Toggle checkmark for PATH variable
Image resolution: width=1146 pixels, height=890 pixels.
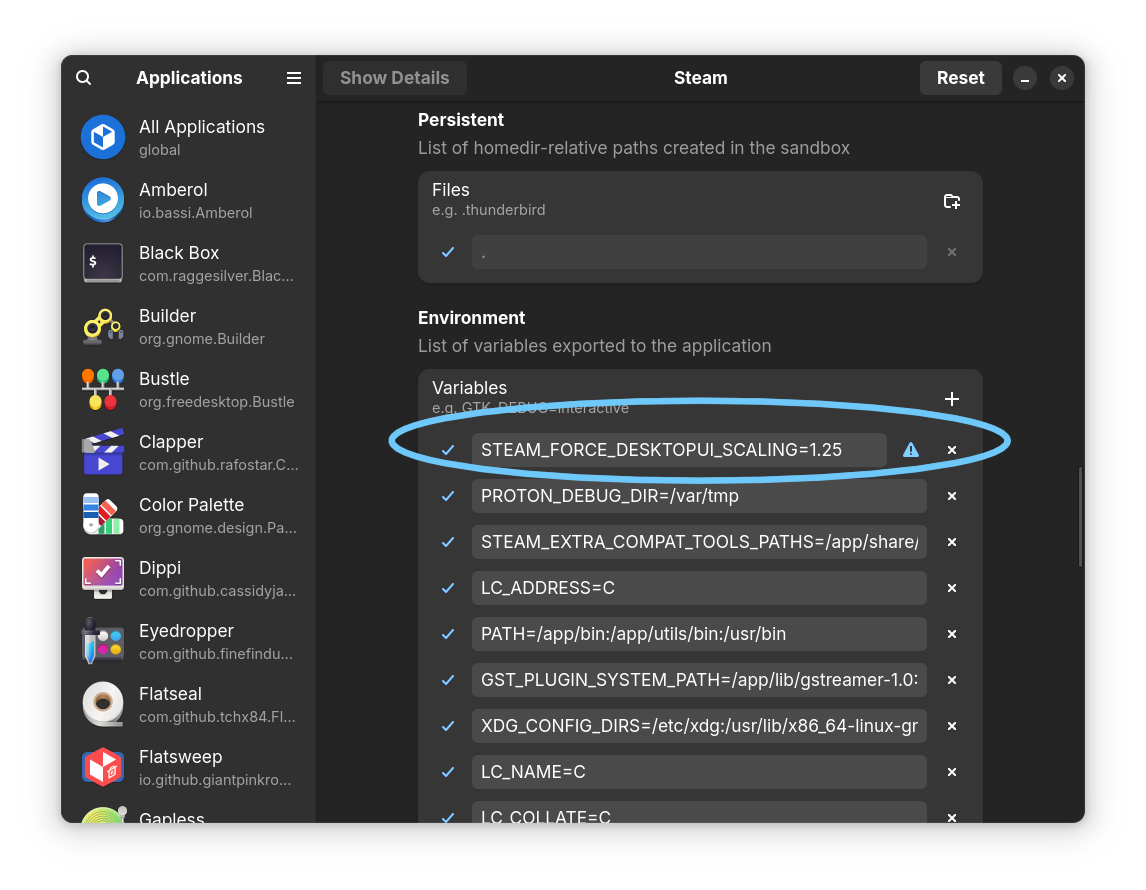pyautogui.click(x=448, y=634)
